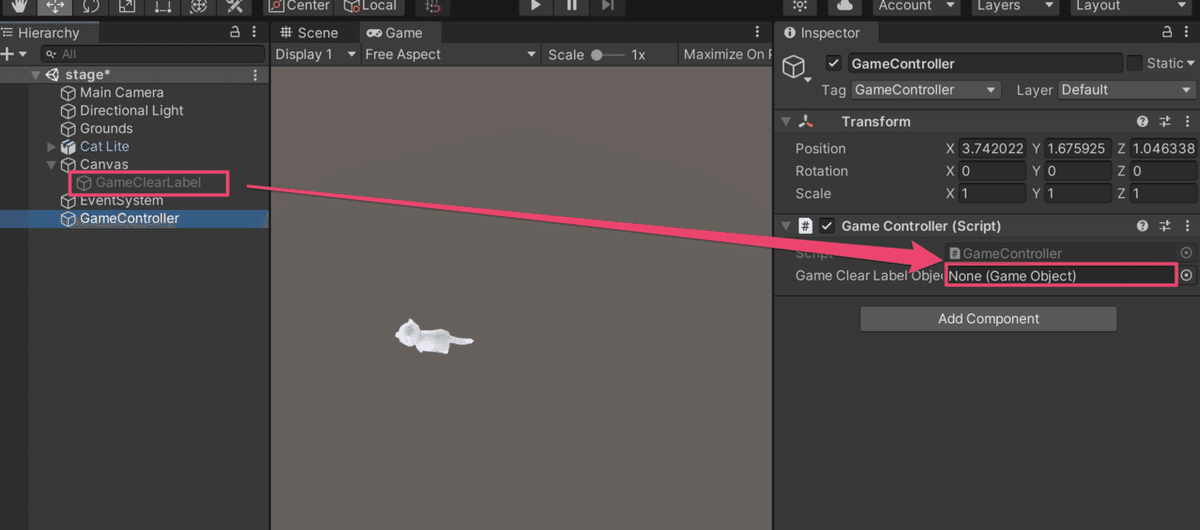Select the Rect tool

(x=163, y=6)
